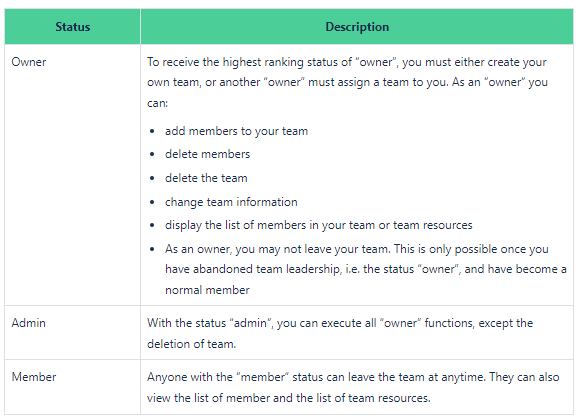This screenshot has width=585, height=419.
Task: Click the 'display the list of members' bullet
Action: (x=319, y=225)
